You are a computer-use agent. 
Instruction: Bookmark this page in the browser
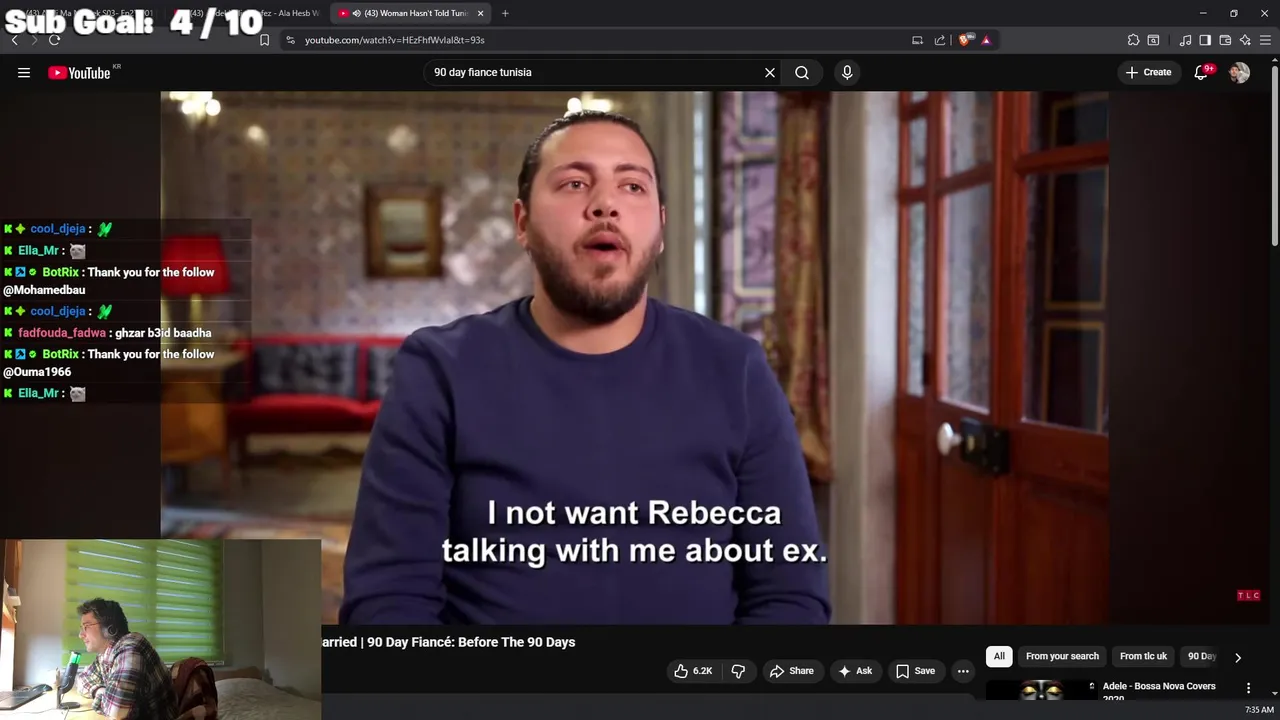264,40
